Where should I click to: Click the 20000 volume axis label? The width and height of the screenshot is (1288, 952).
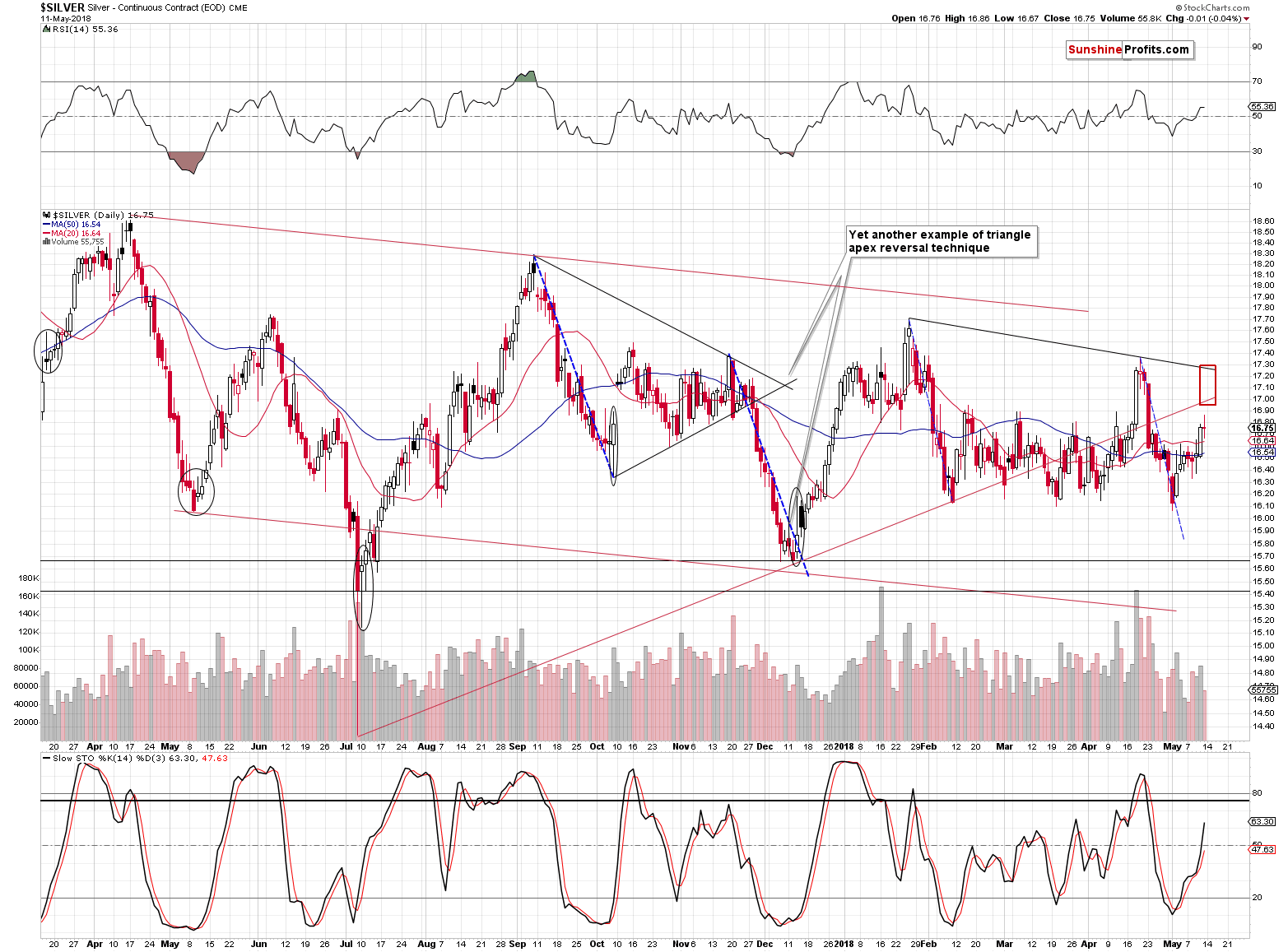coord(26,722)
